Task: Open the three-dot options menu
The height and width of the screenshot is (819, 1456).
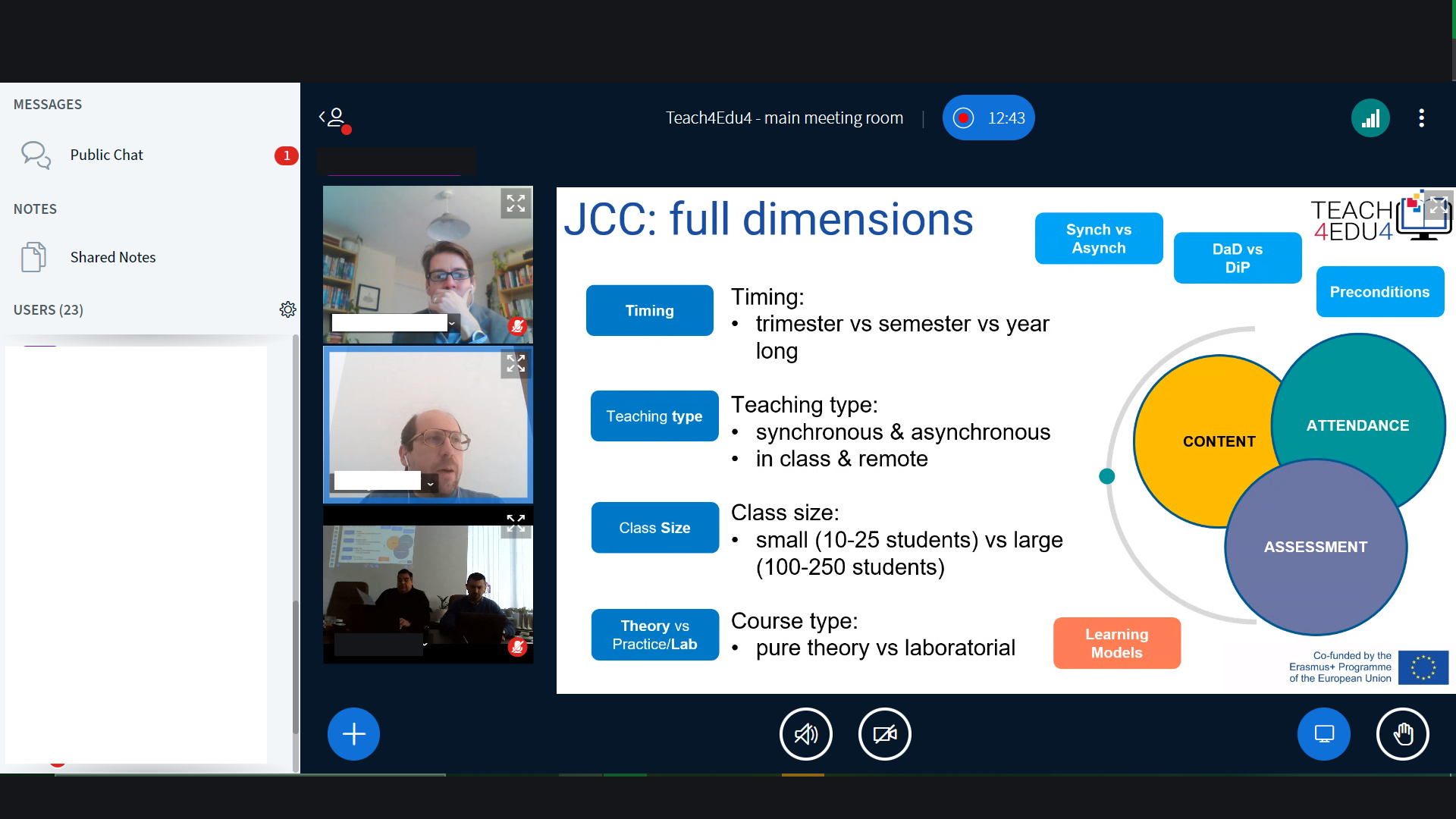Action: point(1422,118)
